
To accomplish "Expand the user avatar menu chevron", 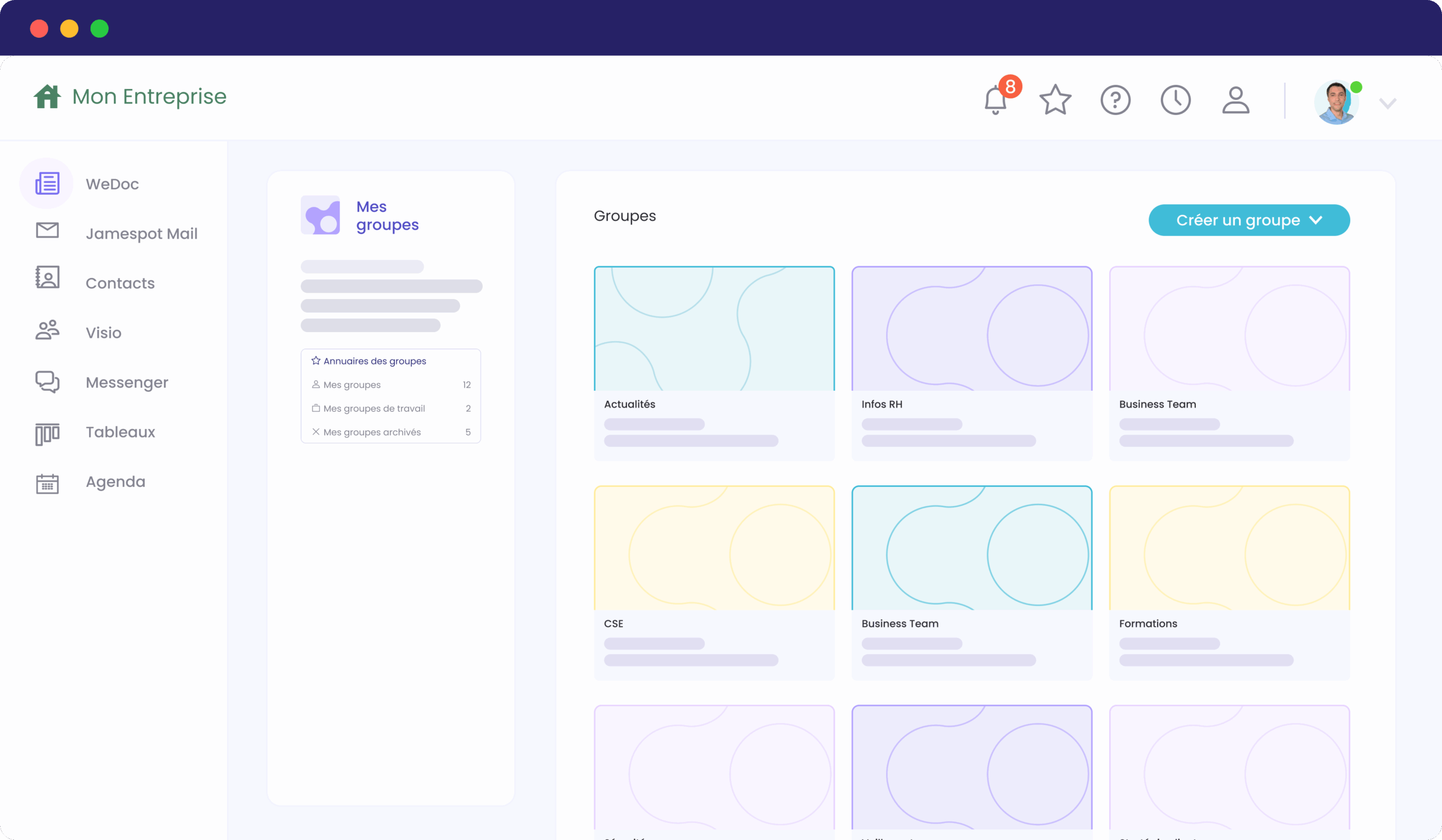I will coord(1387,104).
